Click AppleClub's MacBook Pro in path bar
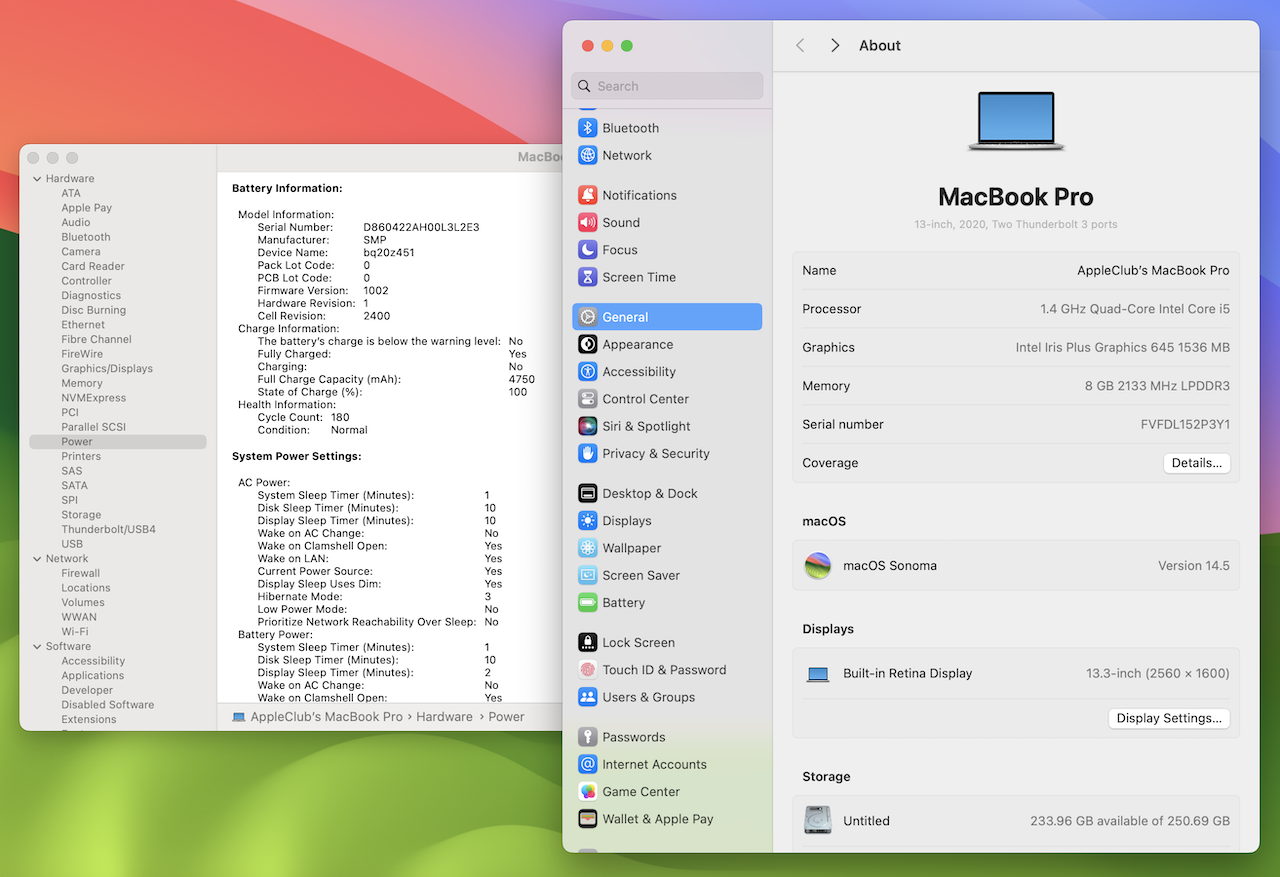Image resolution: width=1280 pixels, height=877 pixels. tap(327, 717)
